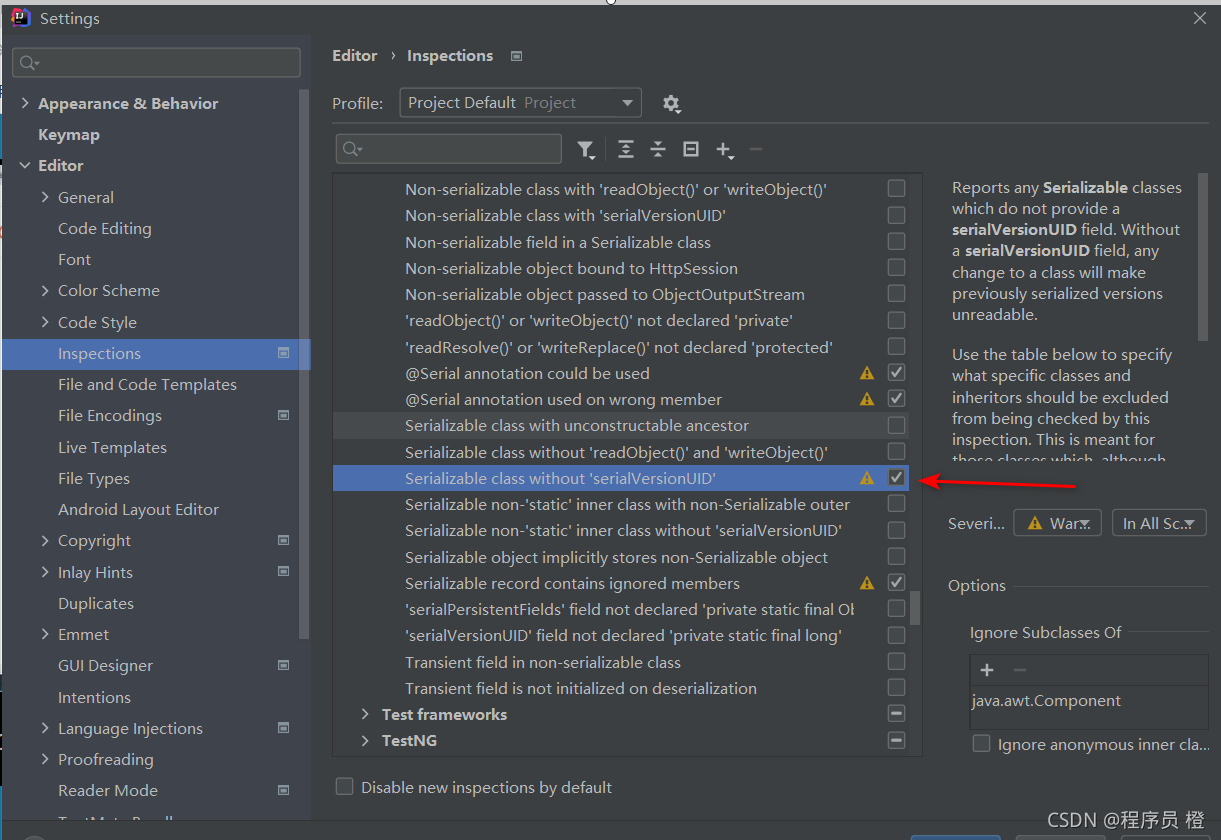Uncheck 'Serializable class without serialVersionUID' checkbox
The image size is (1221, 840).
[x=896, y=478]
